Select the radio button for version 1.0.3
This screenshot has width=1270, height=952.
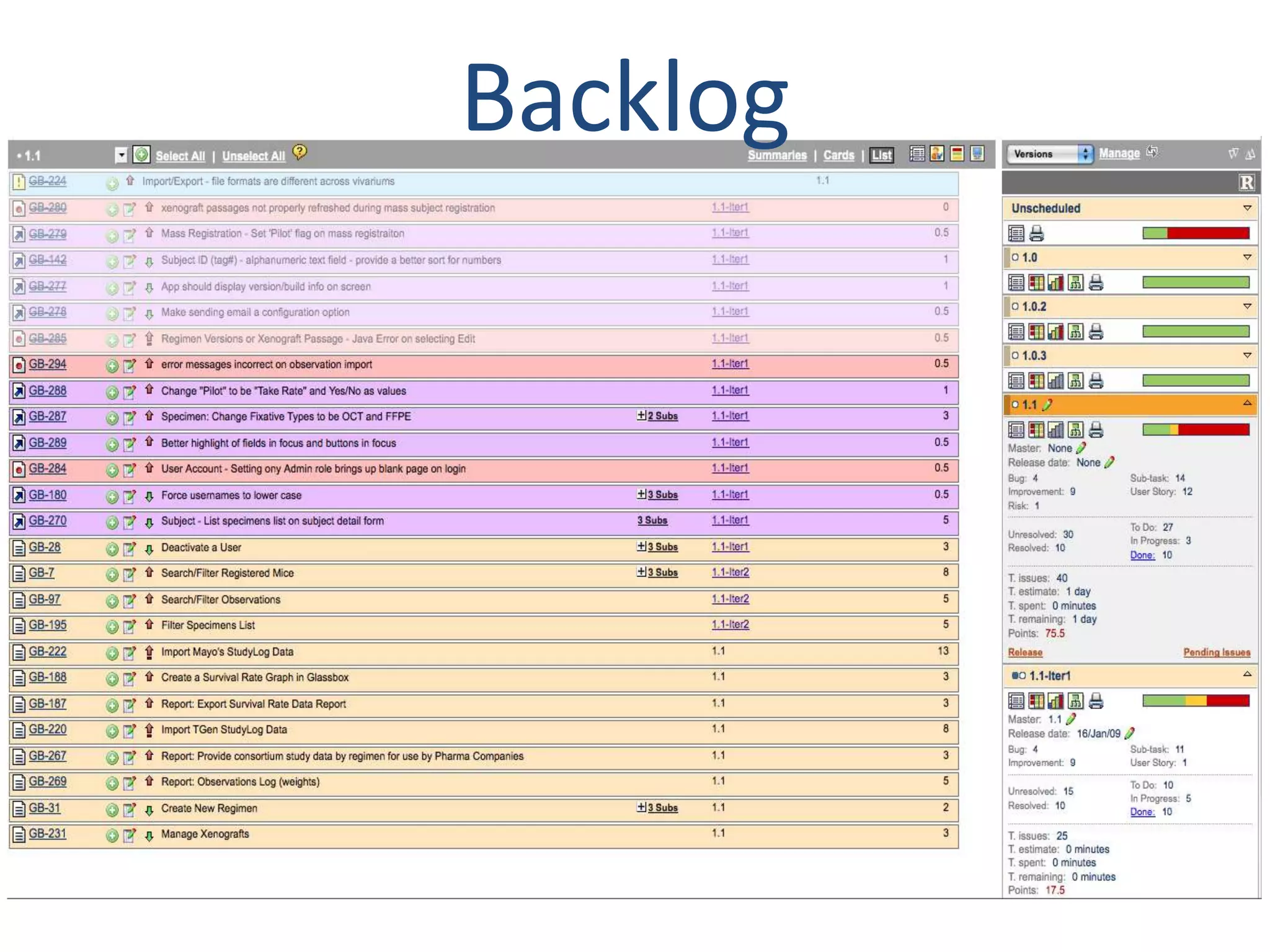click(x=1015, y=356)
